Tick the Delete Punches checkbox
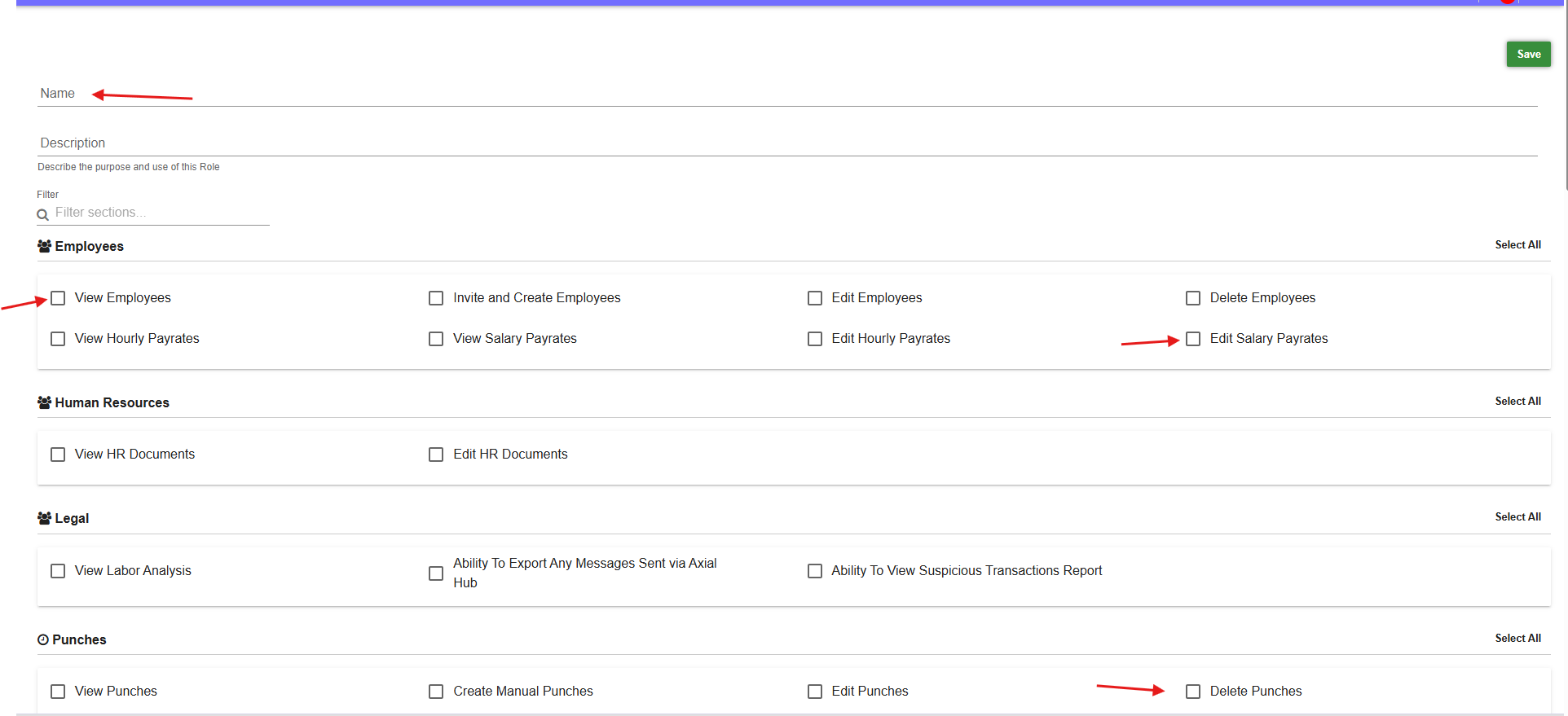Screen dimensions: 1568x716 click(1193, 692)
